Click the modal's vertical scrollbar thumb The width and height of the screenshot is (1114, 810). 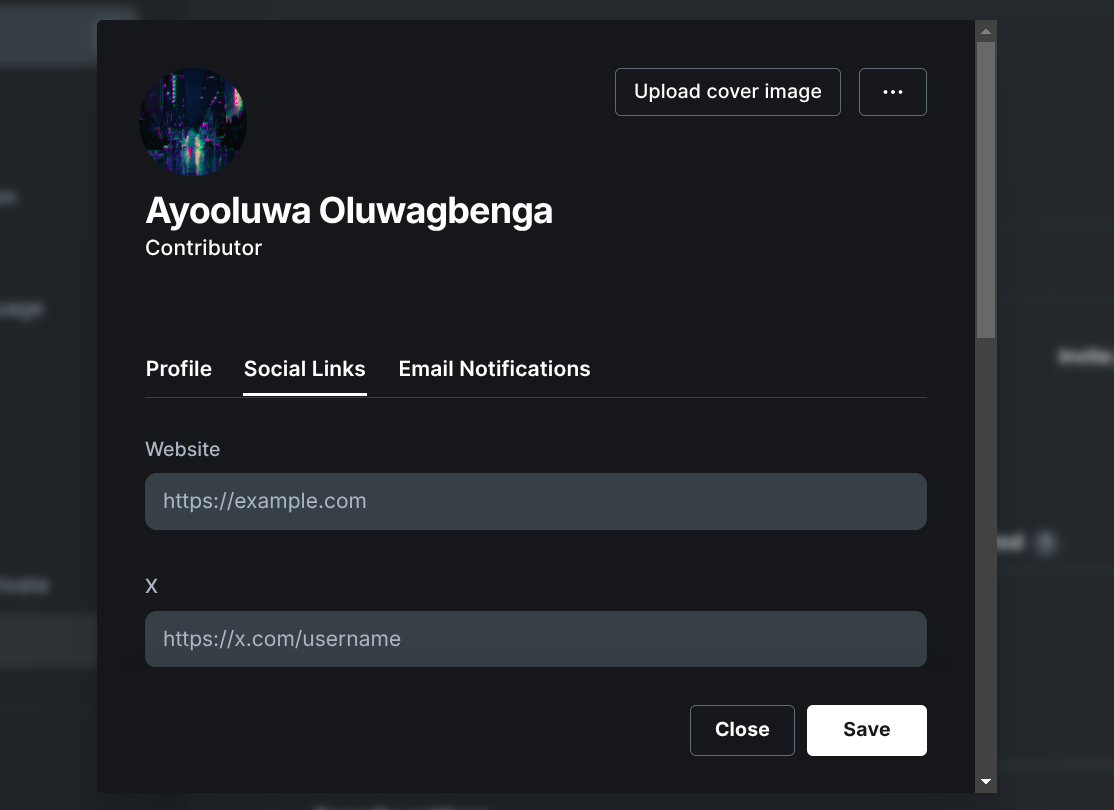[985, 190]
